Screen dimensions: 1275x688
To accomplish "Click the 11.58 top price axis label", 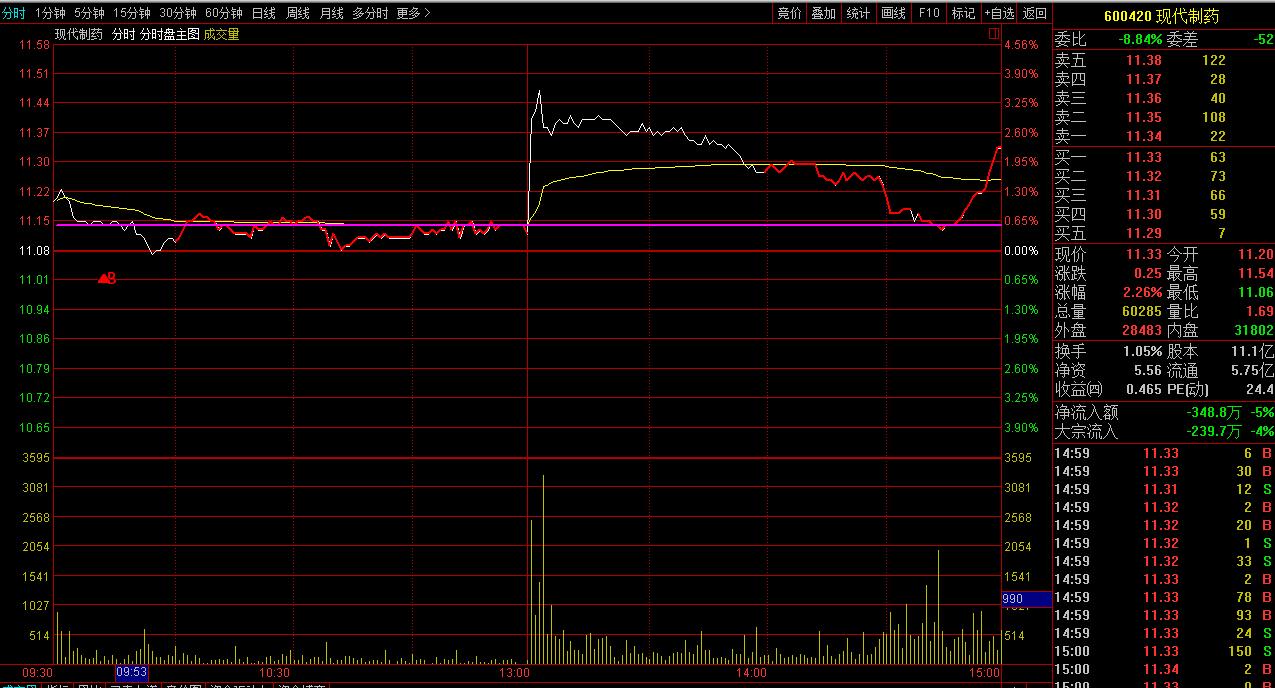I will coord(34,45).
